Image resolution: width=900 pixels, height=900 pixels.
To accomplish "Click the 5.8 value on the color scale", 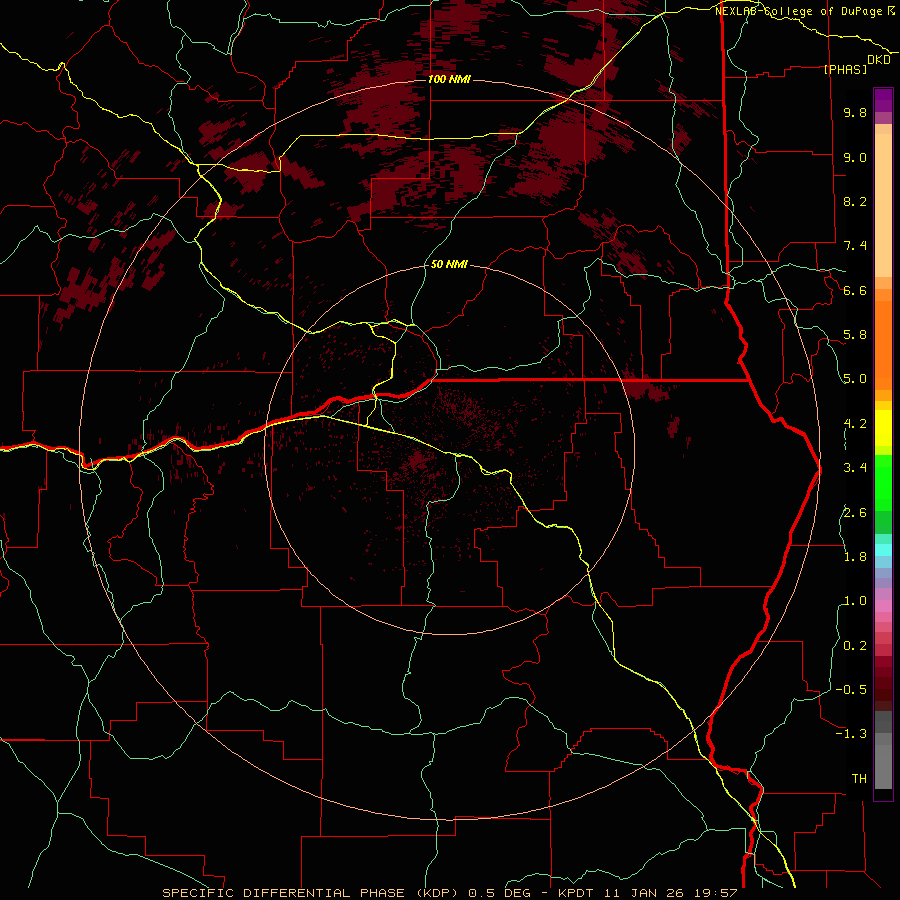I will [855, 335].
